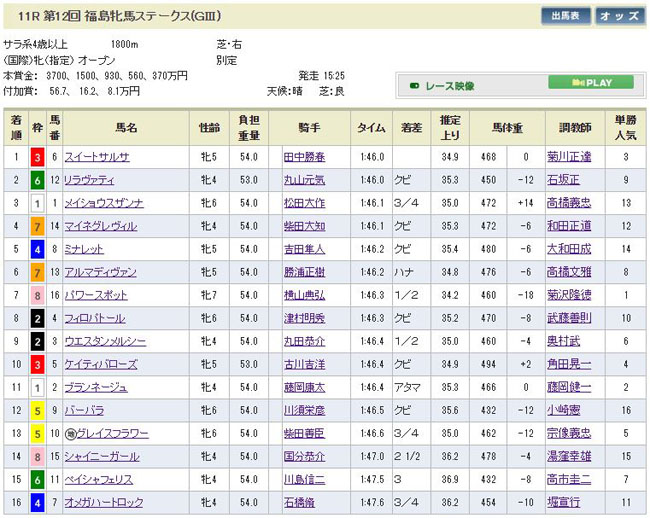Open the オッズ odds page
The width and height of the screenshot is (650, 518).
point(620,16)
